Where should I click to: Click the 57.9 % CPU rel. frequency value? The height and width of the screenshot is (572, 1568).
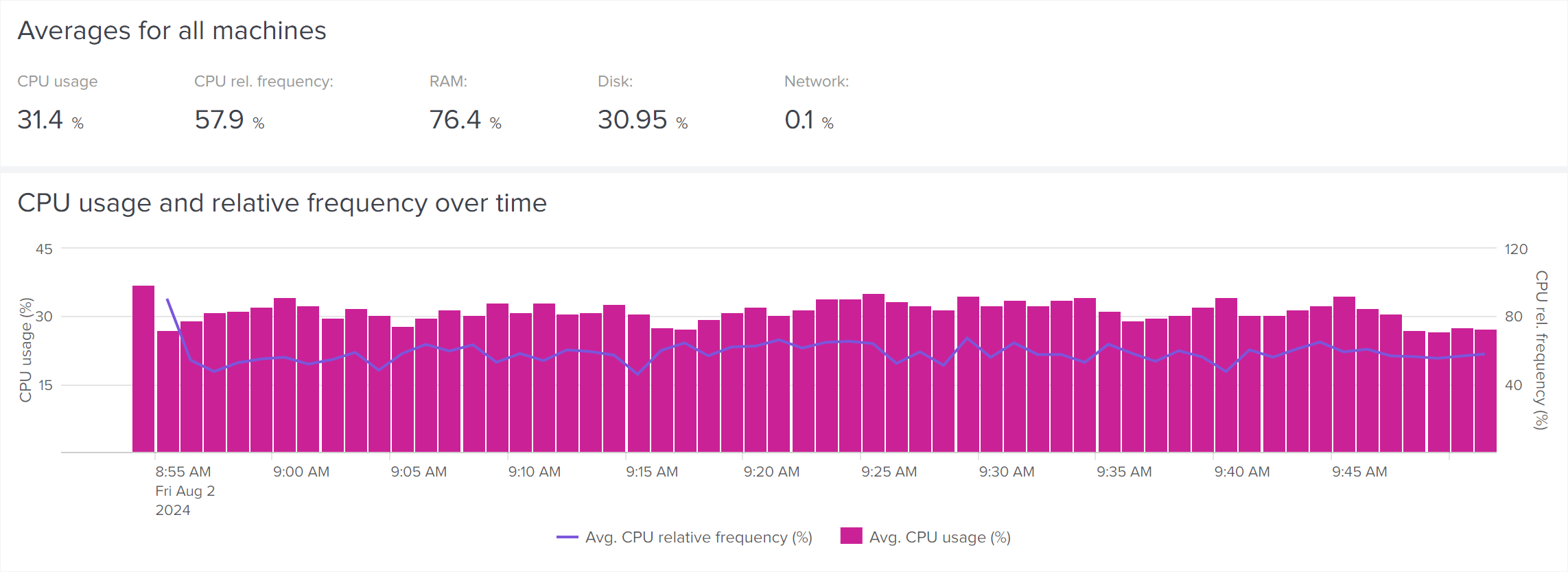(x=229, y=120)
